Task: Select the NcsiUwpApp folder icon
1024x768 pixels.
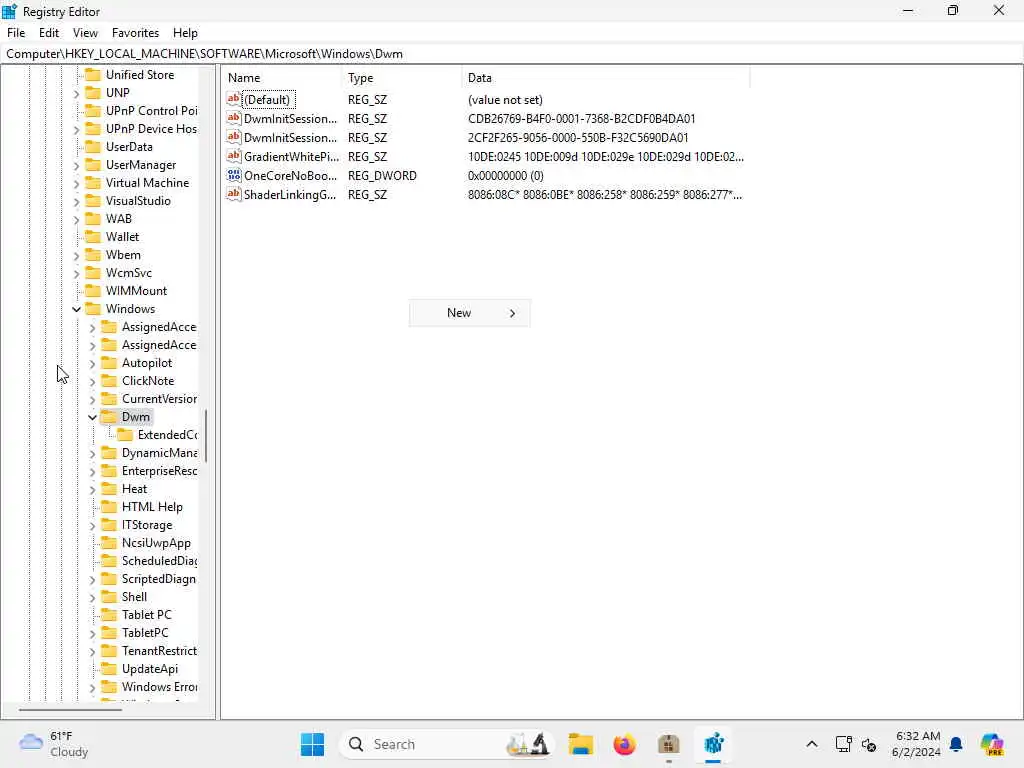Action: point(109,543)
